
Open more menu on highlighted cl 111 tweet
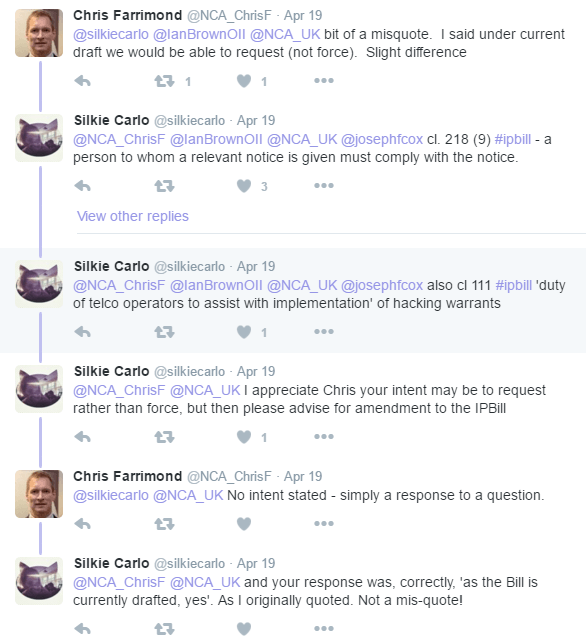tap(324, 332)
